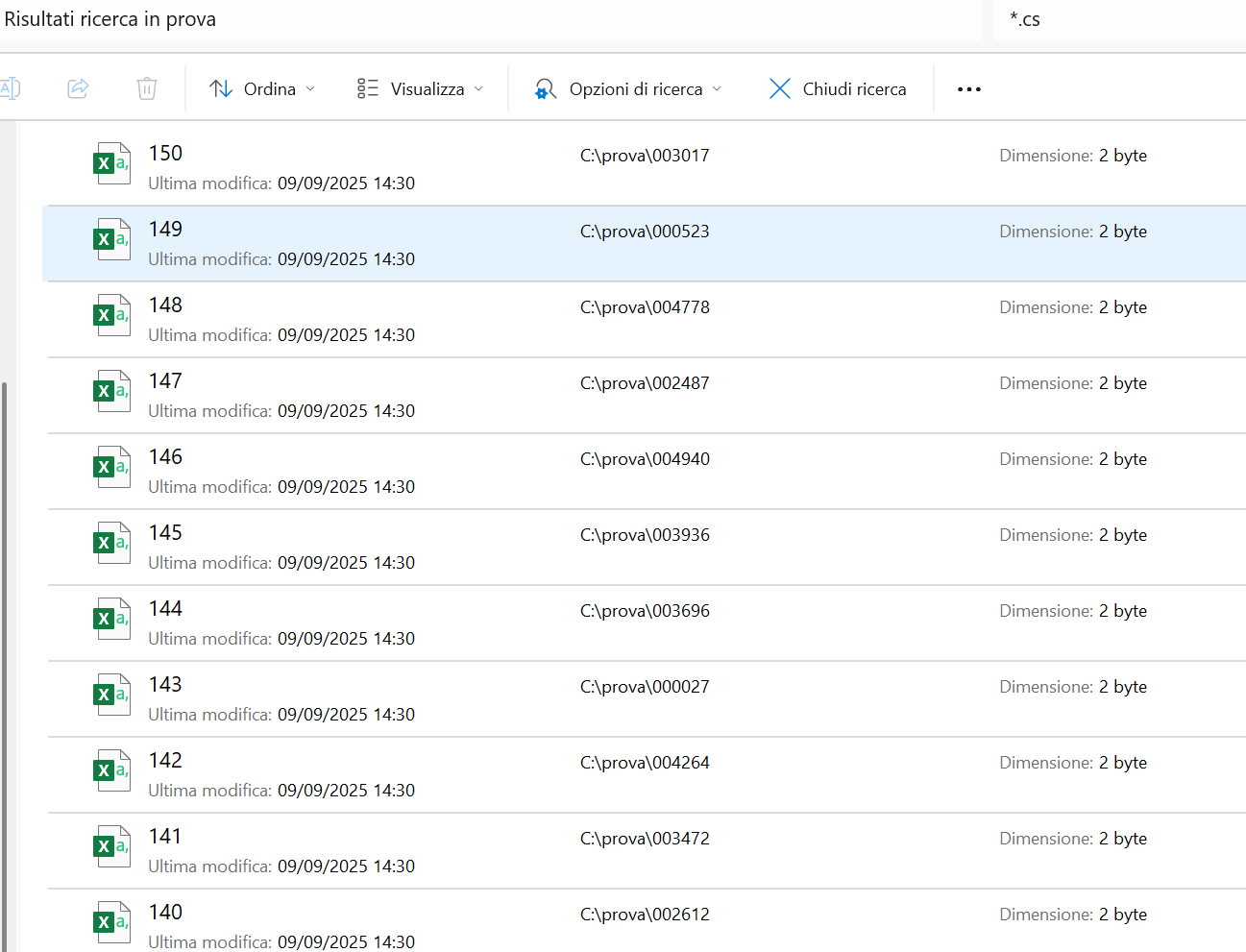Select result at path C:\prova\000027
This screenshot has height=952, width=1246.
tap(645, 687)
